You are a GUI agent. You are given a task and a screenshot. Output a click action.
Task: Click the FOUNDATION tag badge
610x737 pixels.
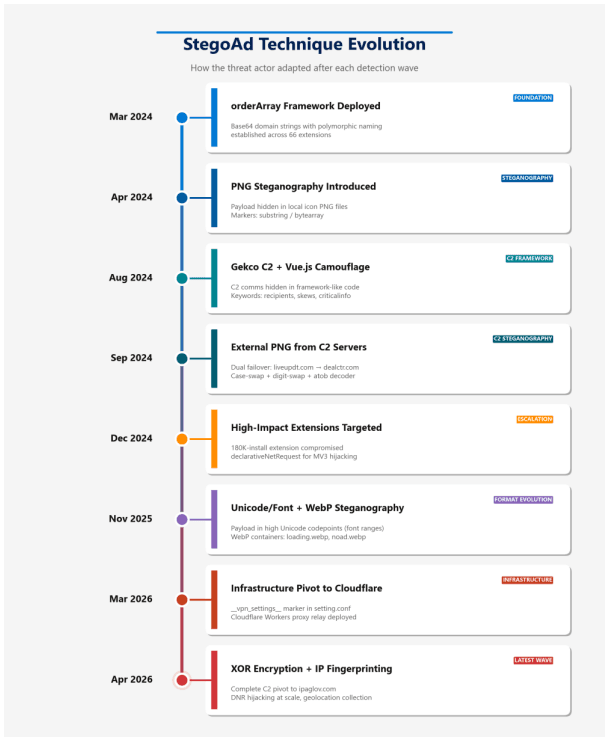coord(533,98)
